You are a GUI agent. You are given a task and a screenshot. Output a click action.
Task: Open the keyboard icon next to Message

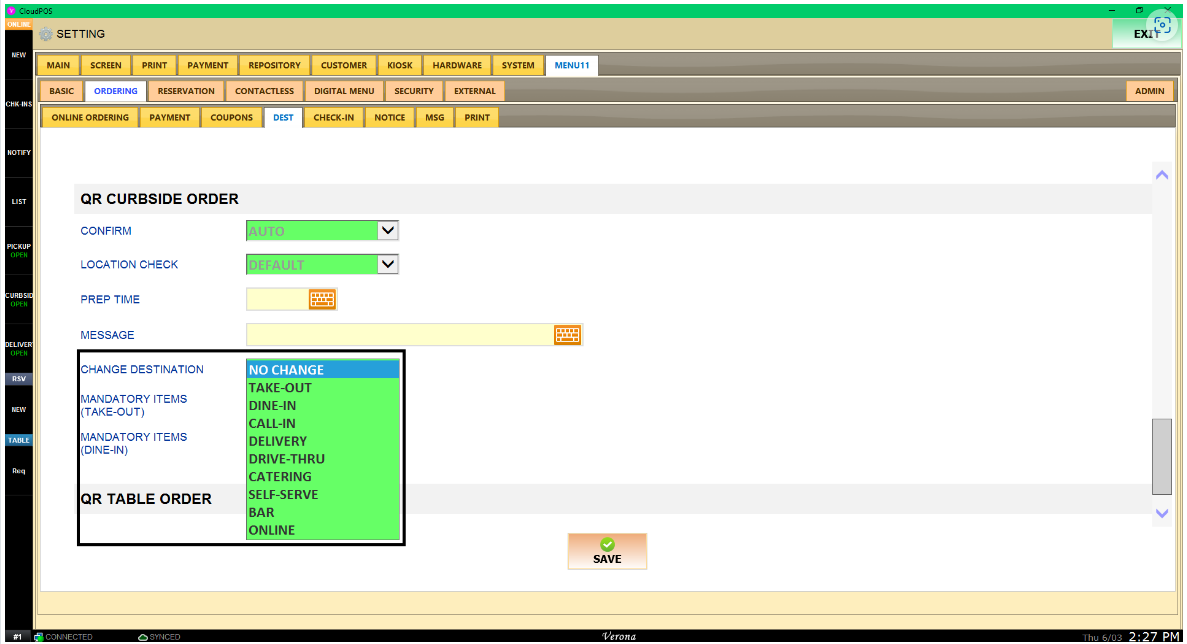[x=567, y=335]
